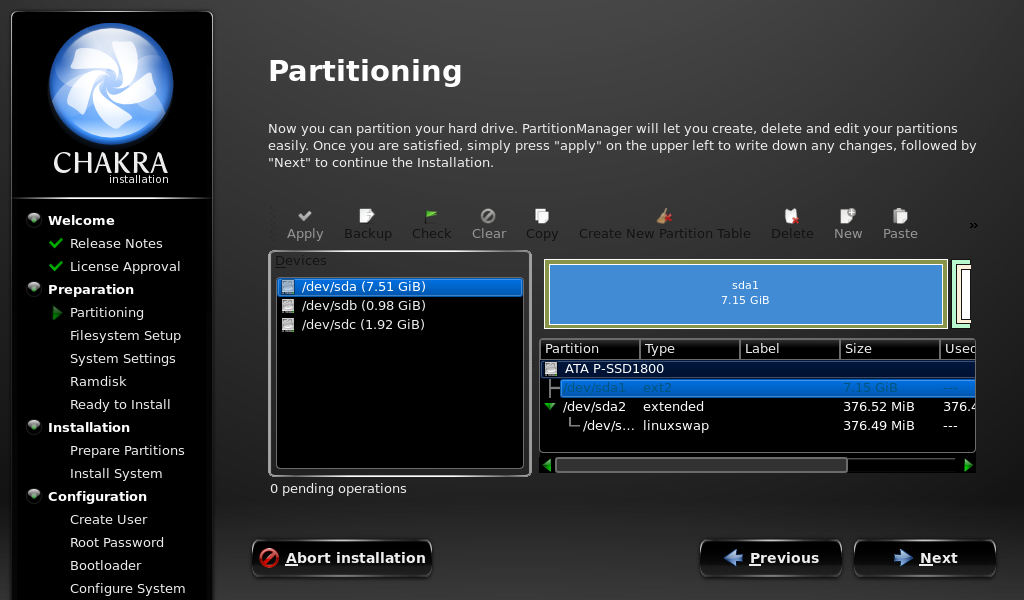The height and width of the screenshot is (600, 1024).
Task: Click the /dev/sdc disk icon
Action: tap(288, 324)
